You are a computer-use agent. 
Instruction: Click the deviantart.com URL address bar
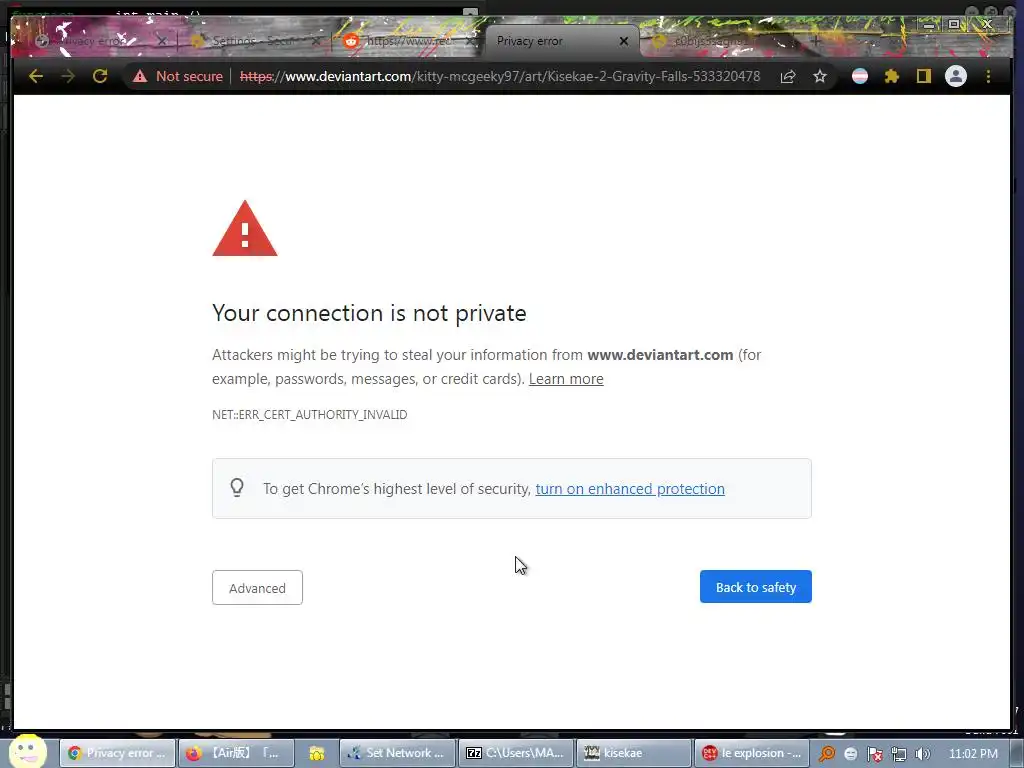click(500, 76)
